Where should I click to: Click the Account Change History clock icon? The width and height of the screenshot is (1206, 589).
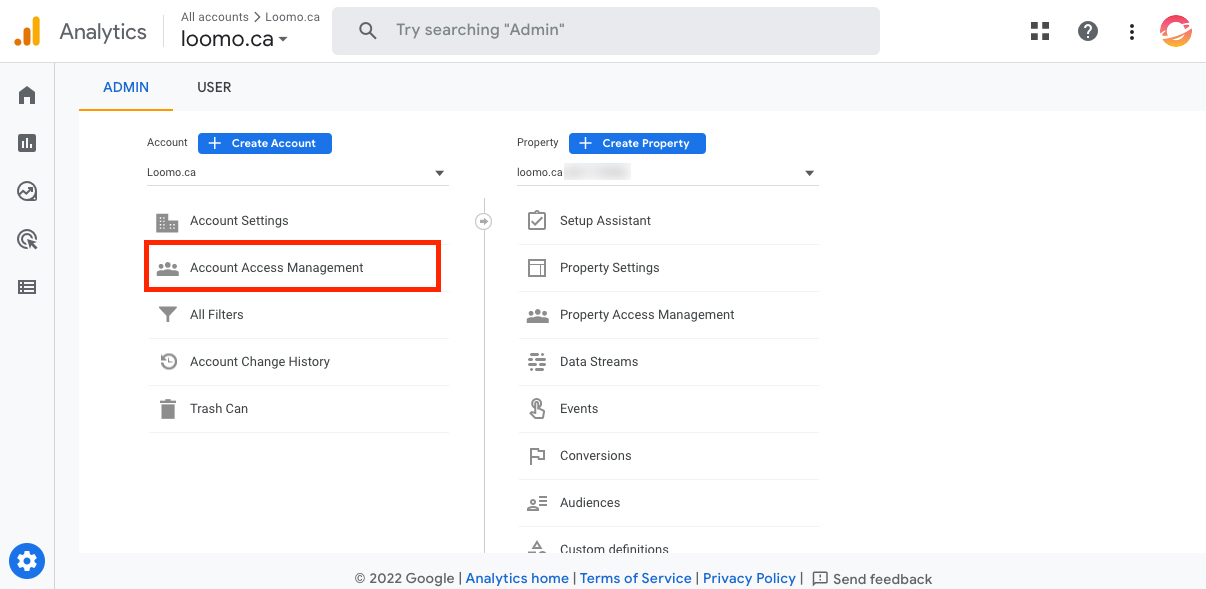click(x=168, y=362)
